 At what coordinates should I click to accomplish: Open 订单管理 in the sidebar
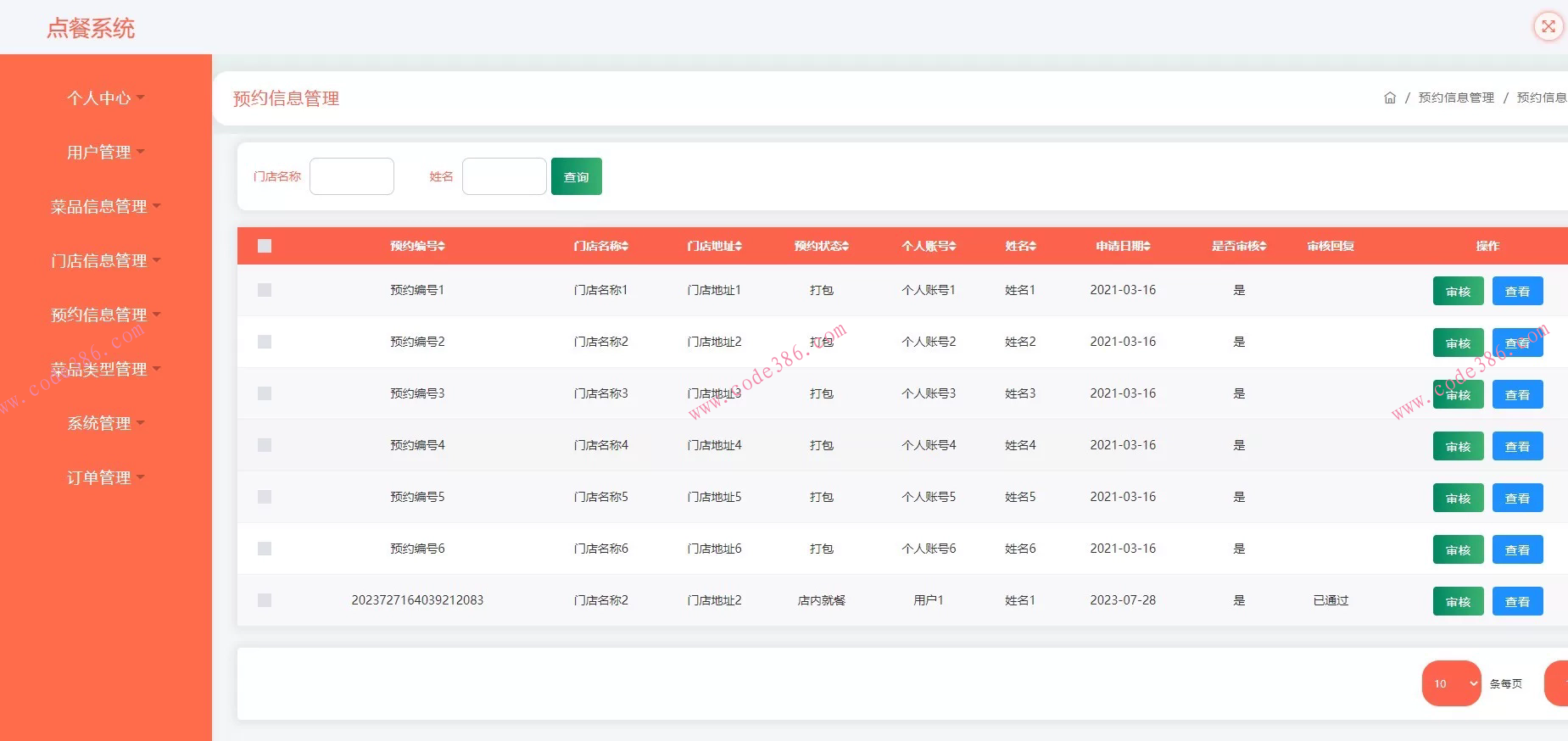coord(105,478)
